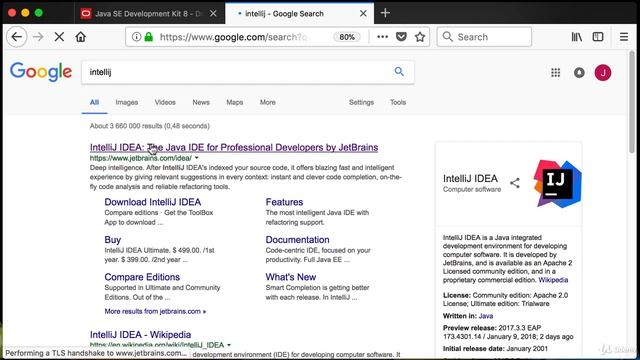The width and height of the screenshot is (640, 360).
Task: Switch to Images results
Action: pos(127,102)
